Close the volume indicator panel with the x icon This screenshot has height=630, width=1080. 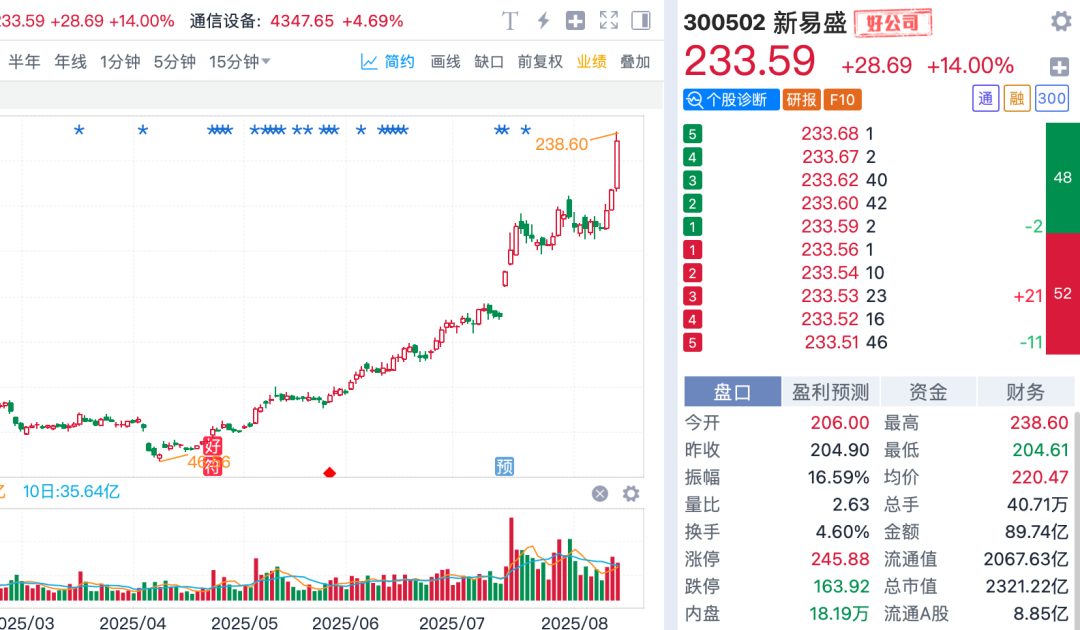tap(600, 494)
